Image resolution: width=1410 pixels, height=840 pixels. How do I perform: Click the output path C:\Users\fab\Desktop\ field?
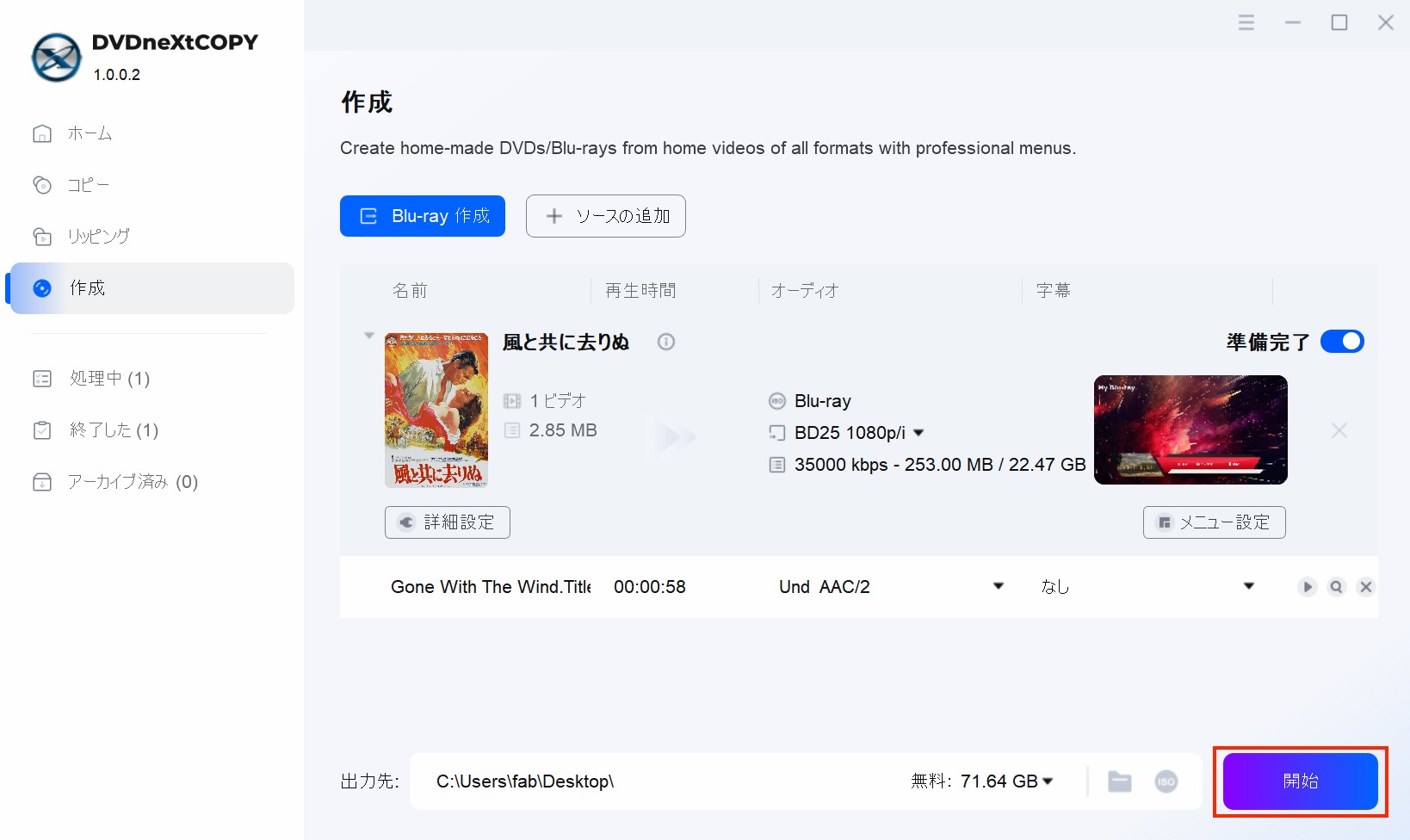pyautogui.click(x=525, y=781)
